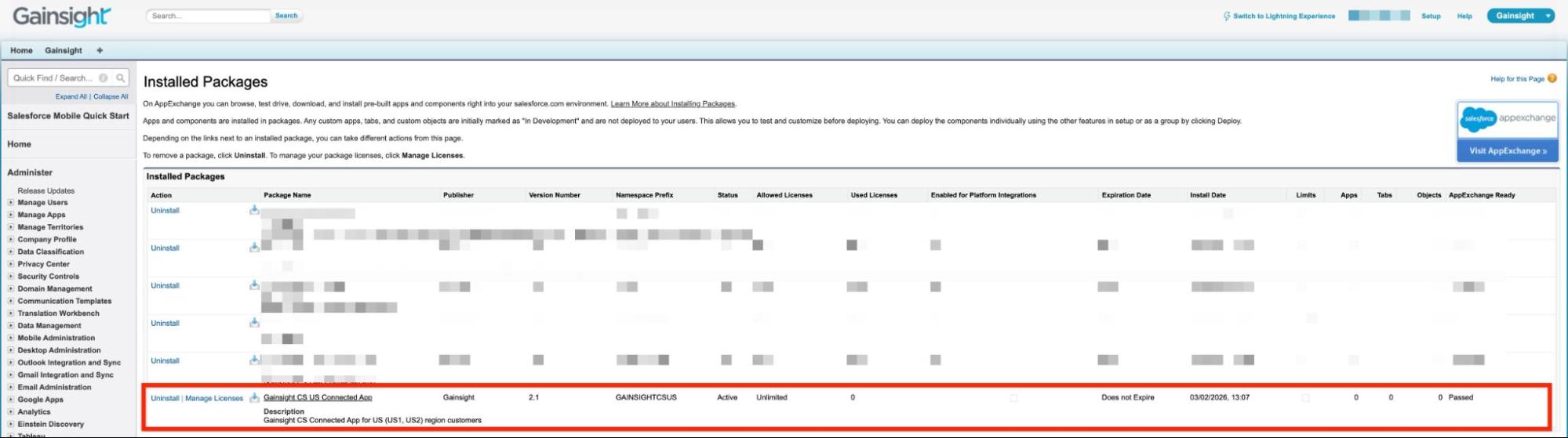This screenshot has height=438, width=1568.
Task: Click the Namespace Prefix column header
Action: pos(644,195)
